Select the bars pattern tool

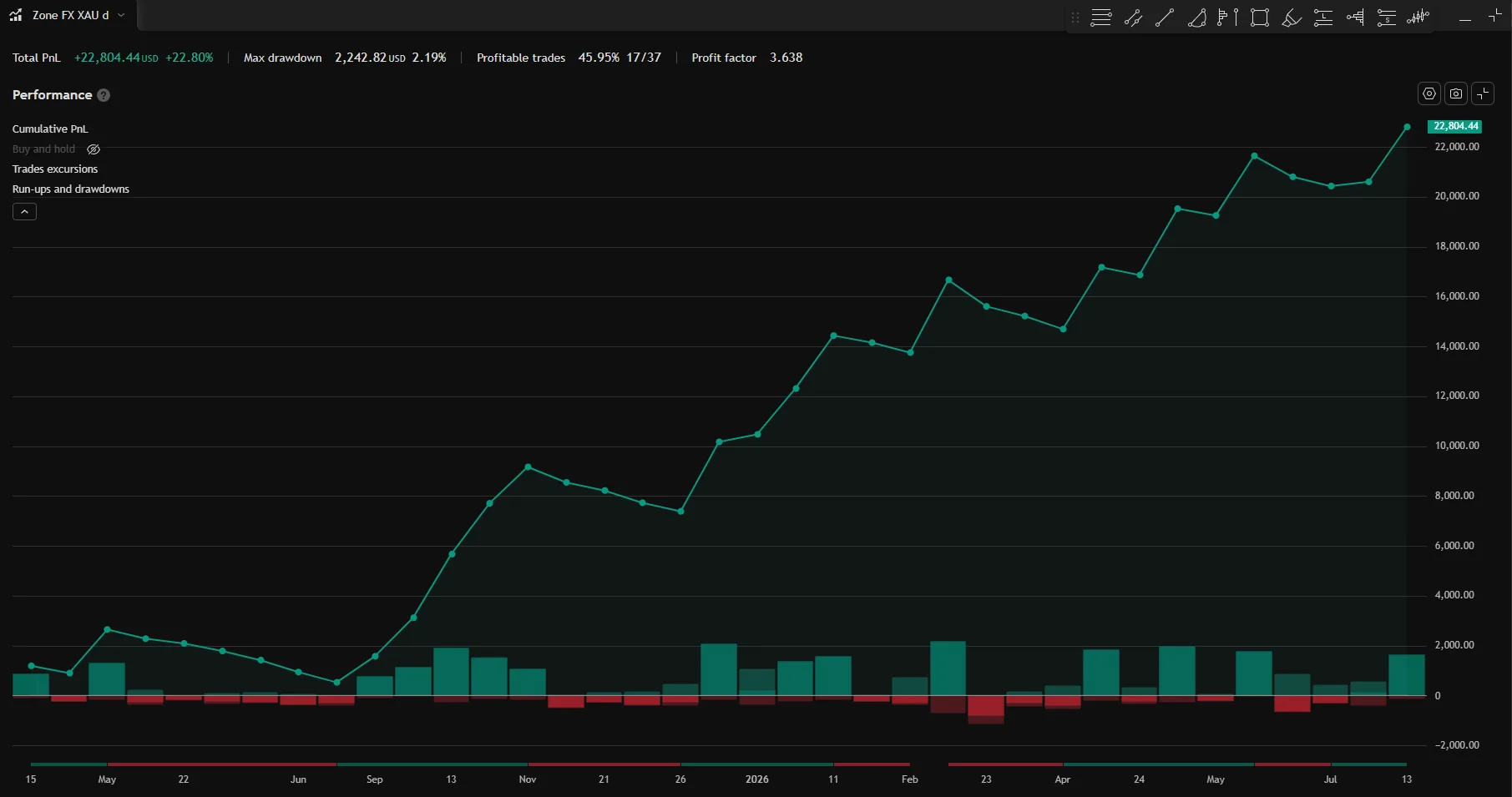coord(1418,18)
